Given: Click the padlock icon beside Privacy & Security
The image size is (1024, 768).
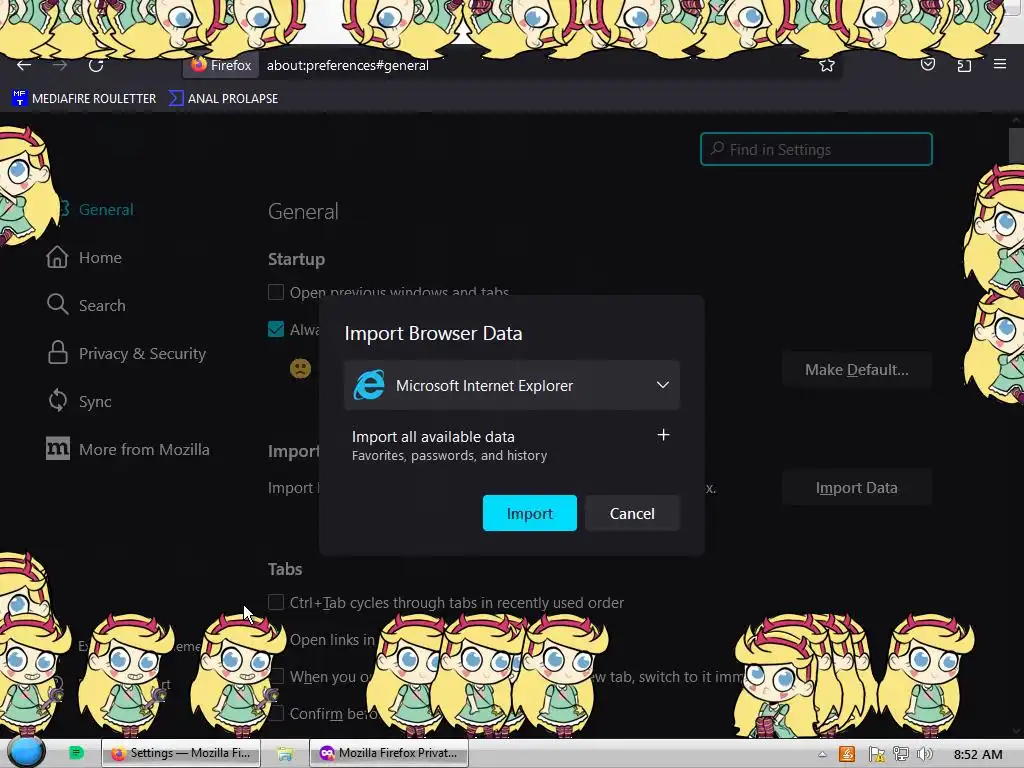Looking at the screenshot, I should [57, 353].
